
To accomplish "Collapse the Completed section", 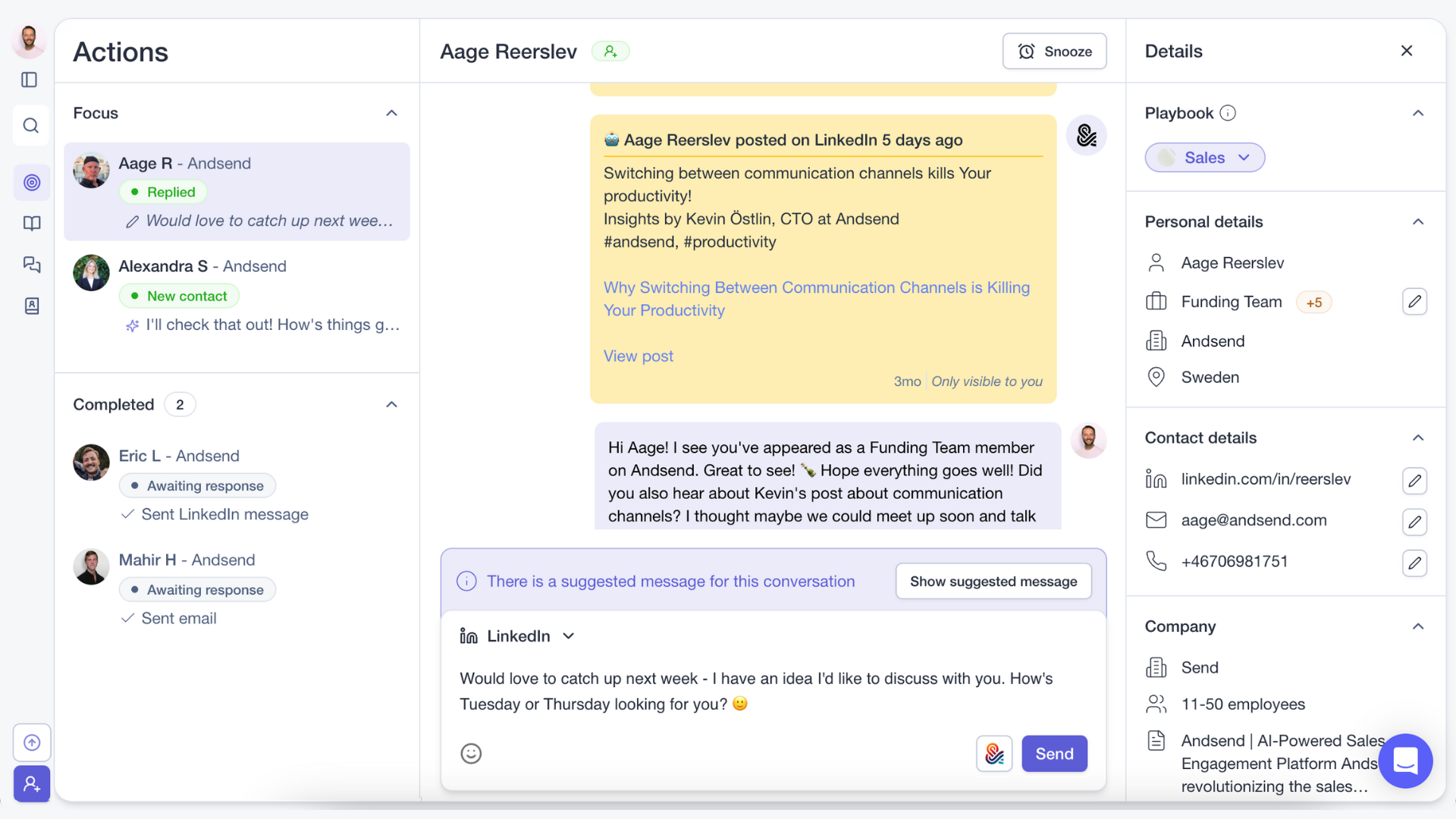I will 391,404.
